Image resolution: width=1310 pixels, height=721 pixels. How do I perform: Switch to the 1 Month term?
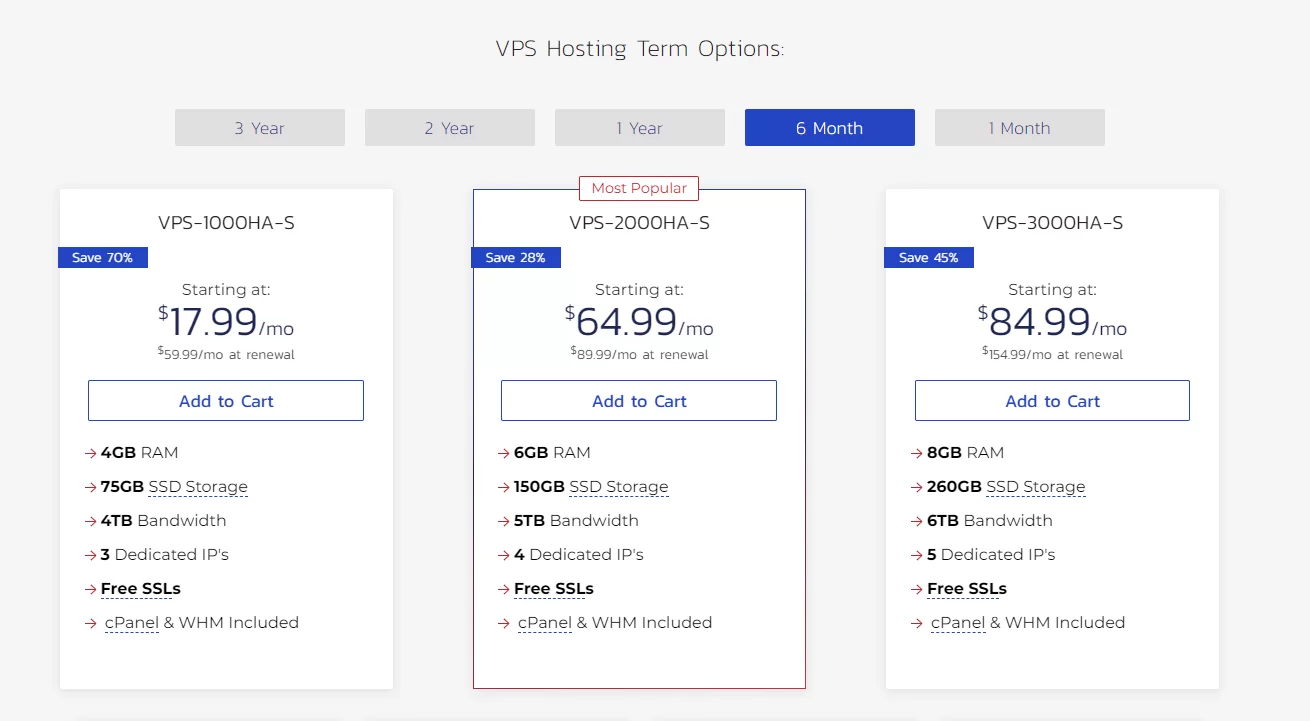click(1019, 127)
